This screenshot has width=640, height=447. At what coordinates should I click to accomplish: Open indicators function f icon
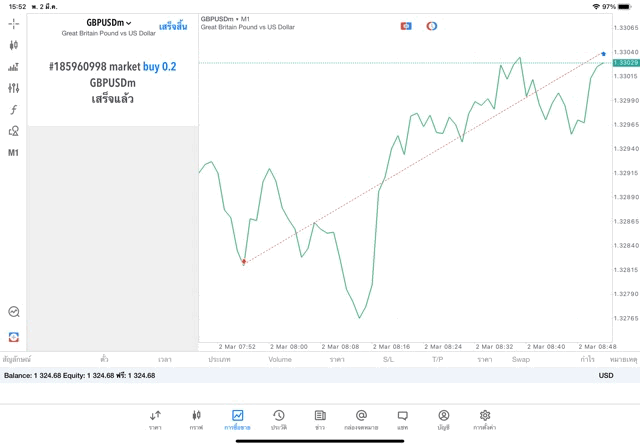[13, 109]
